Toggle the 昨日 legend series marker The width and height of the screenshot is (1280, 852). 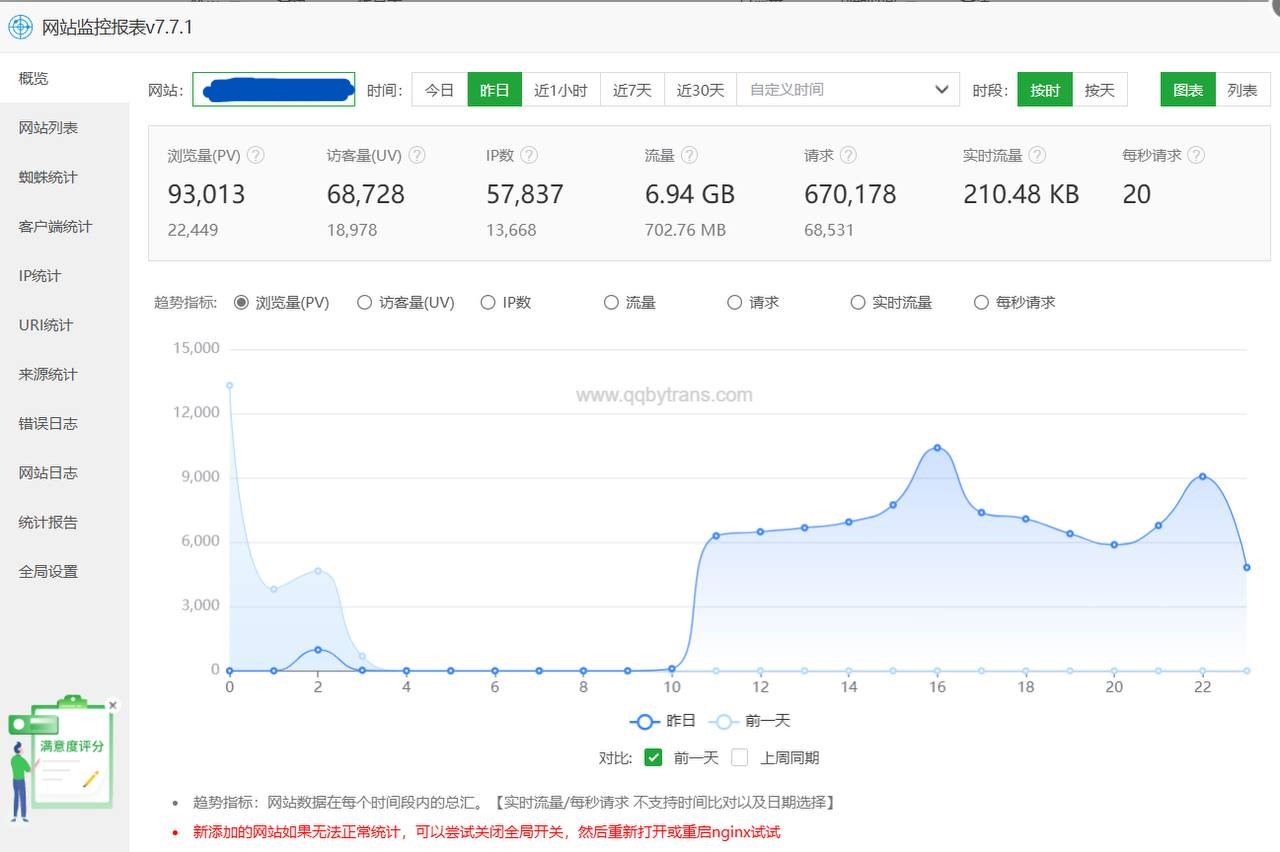[645, 721]
